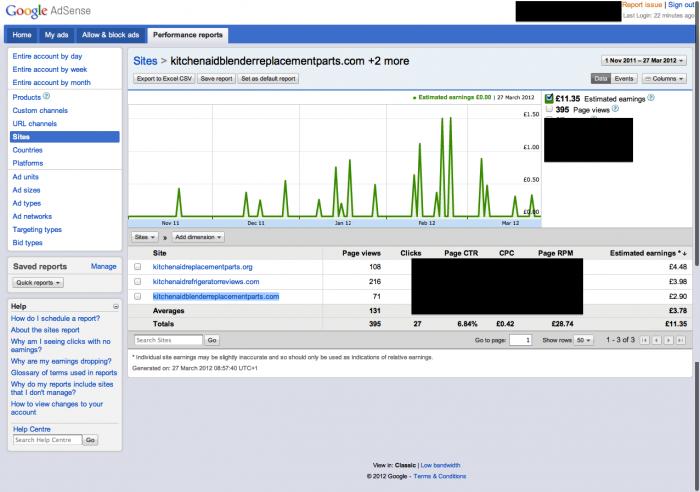Click Low bandwidth view link
This screenshot has width=700, height=492.
(x=440, y=465)
